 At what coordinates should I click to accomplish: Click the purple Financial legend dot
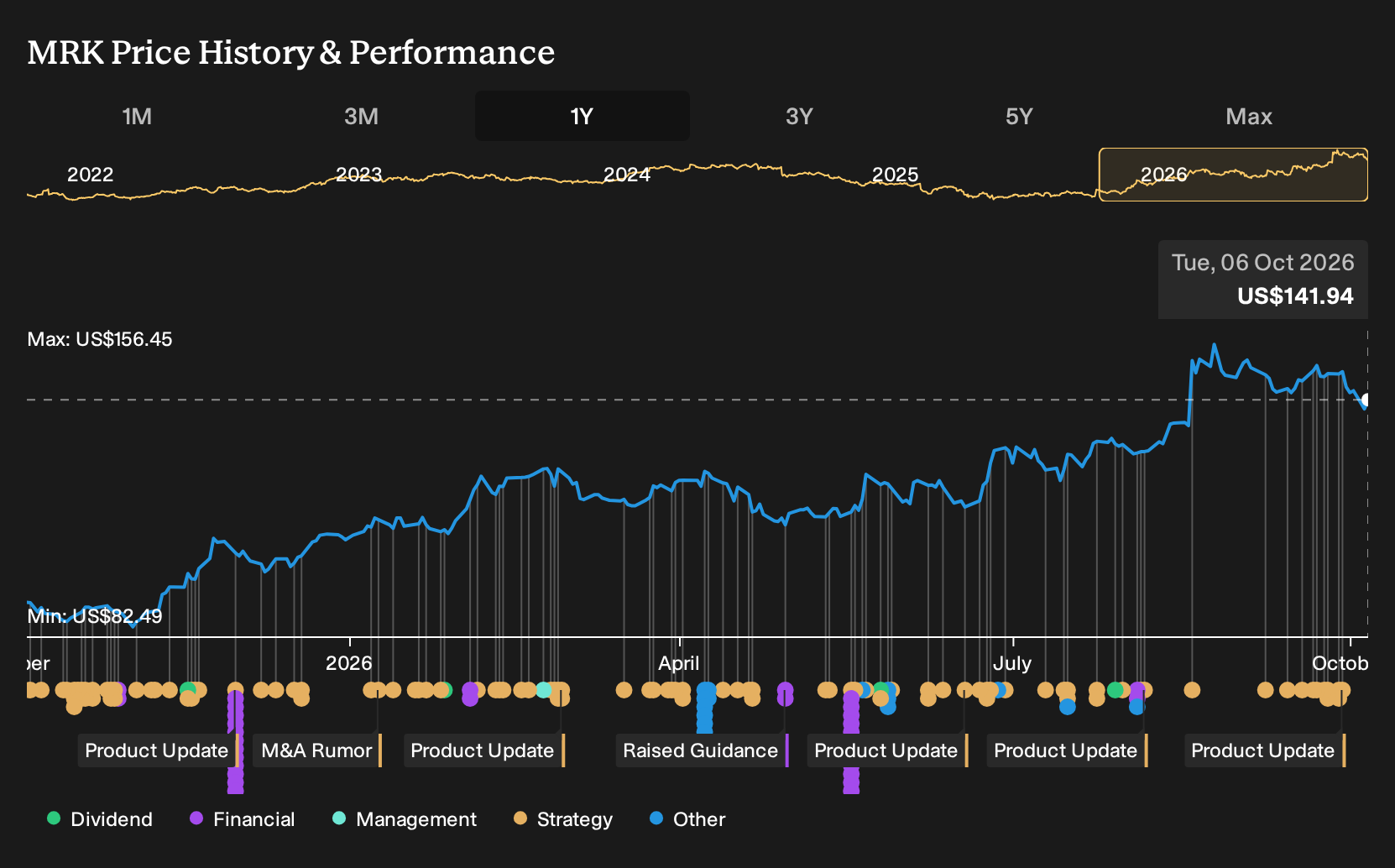196,818
